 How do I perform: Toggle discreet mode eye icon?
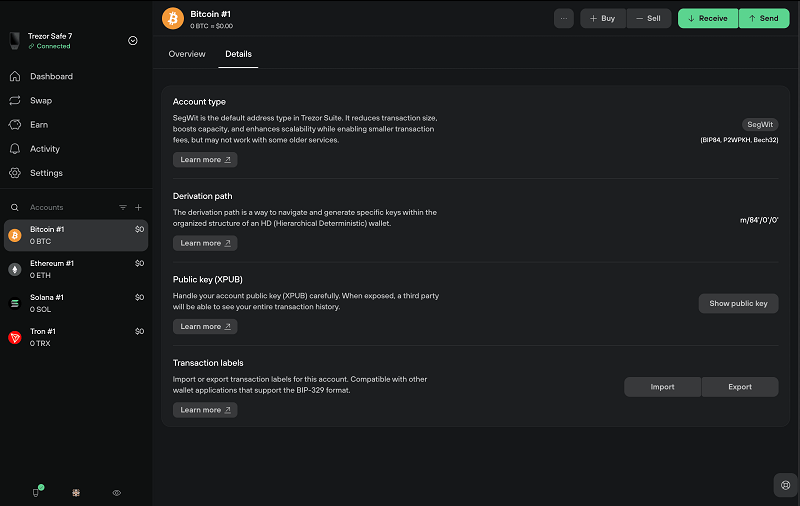[116, 493]
